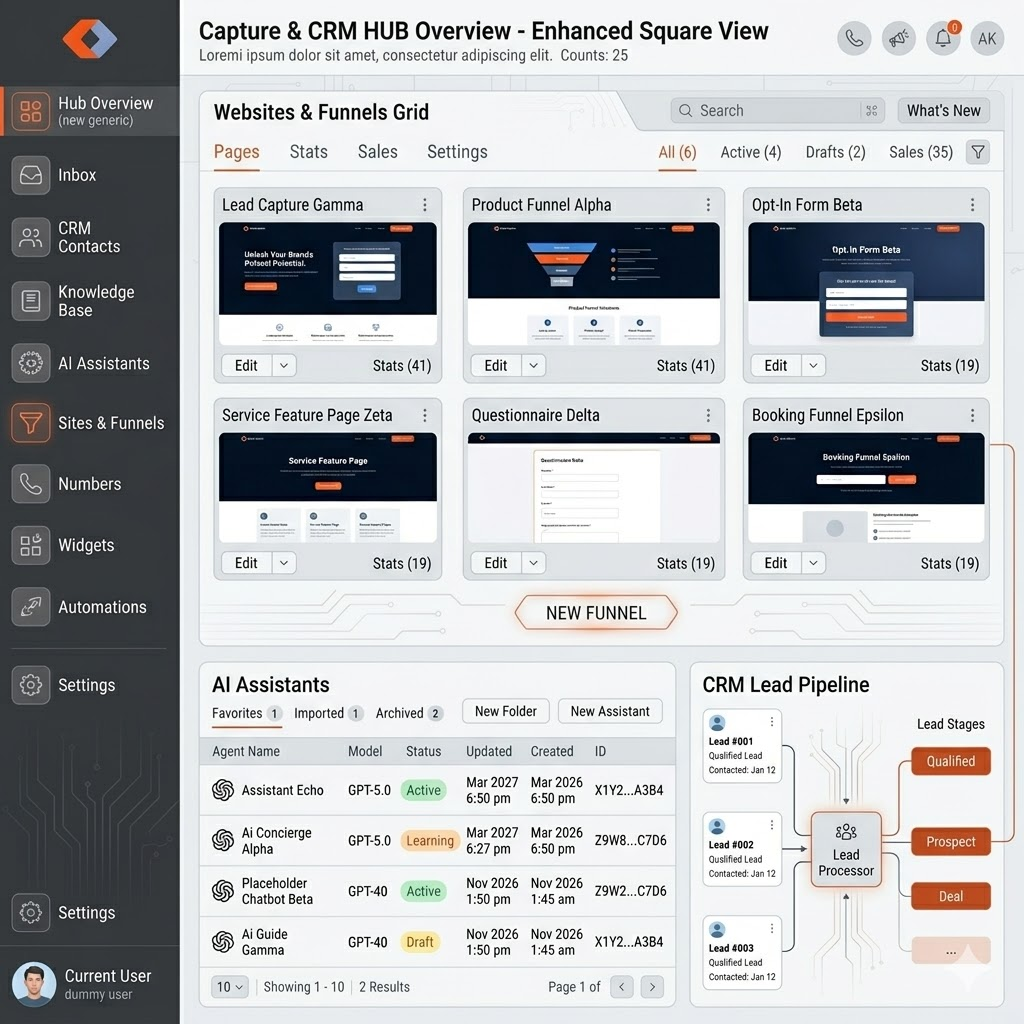Open Opt-In Form Beta three-dot menu
This screenshot has height=1024, width=1024.
tap(972, 205)
